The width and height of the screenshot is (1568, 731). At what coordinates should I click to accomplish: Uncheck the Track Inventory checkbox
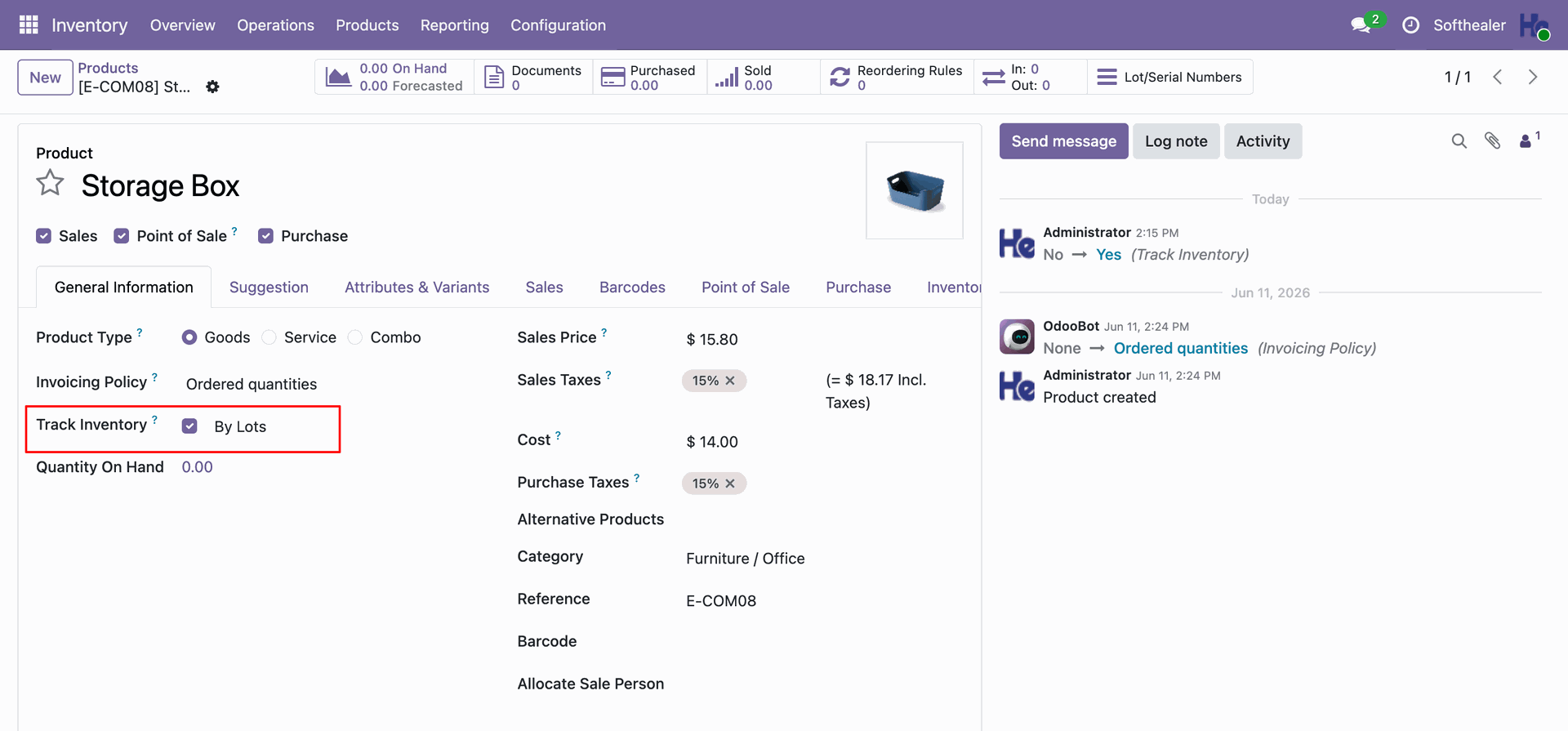pyautogui.click(x=189, y=426)
